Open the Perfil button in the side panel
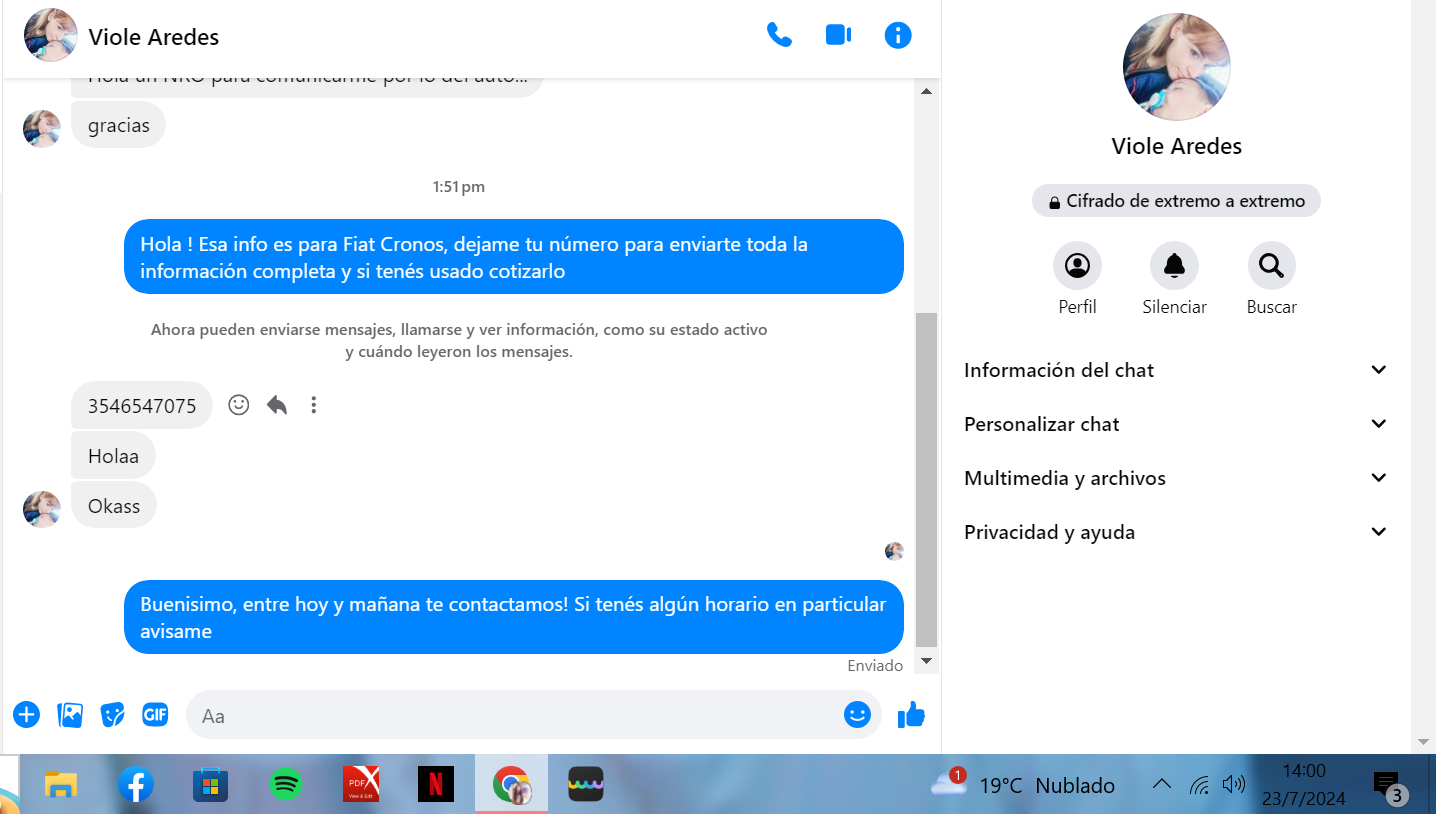Image resolution: width=1436 pixels, height=814 pixels. 1077,266
